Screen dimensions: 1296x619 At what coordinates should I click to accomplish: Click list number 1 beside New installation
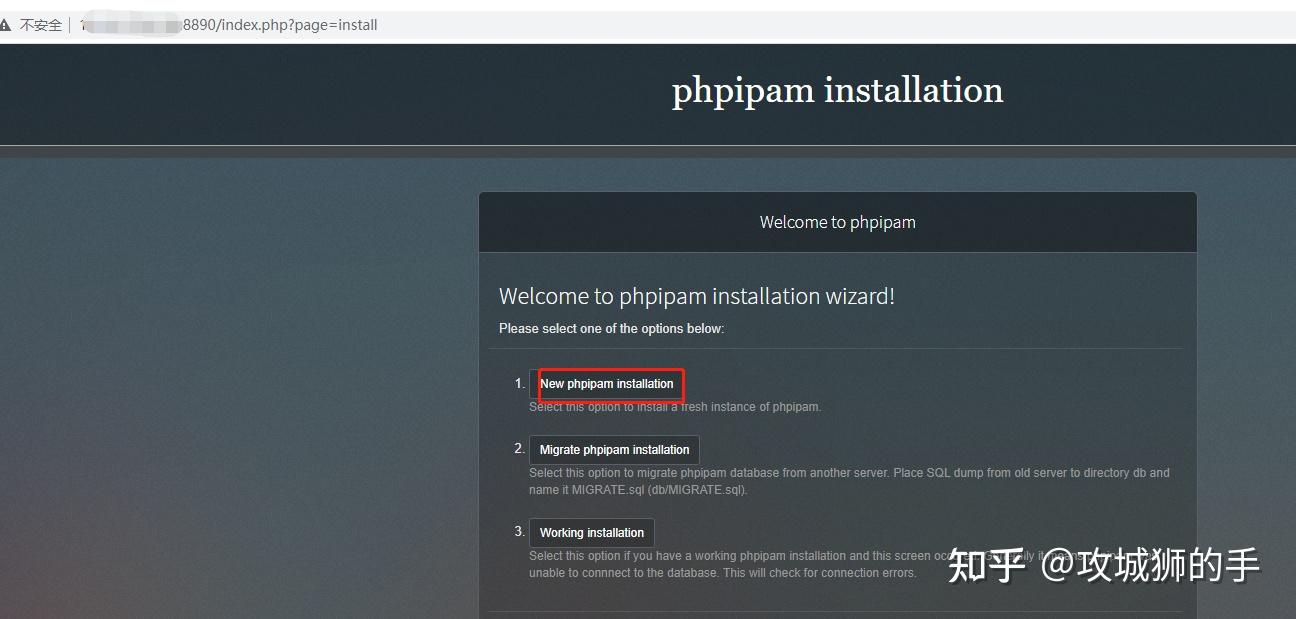[x=519, y=383]
